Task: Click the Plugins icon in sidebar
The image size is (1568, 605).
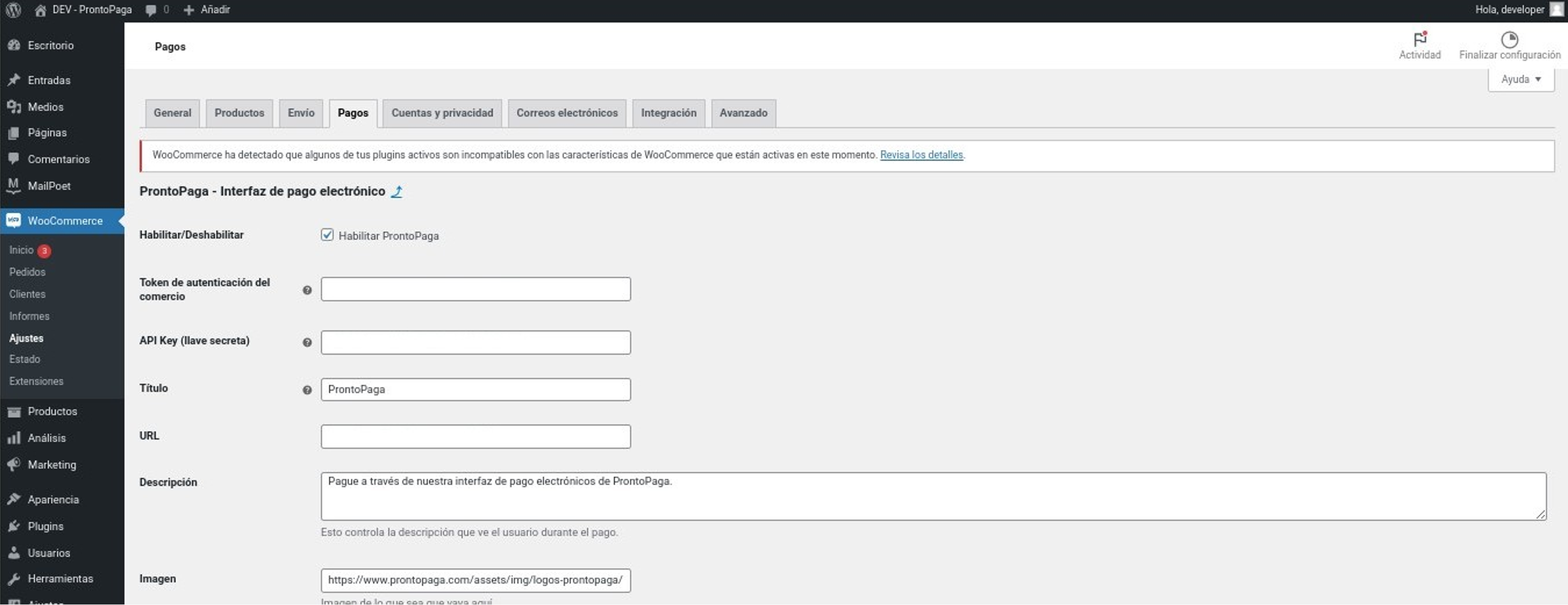Action: coord(14,526)
